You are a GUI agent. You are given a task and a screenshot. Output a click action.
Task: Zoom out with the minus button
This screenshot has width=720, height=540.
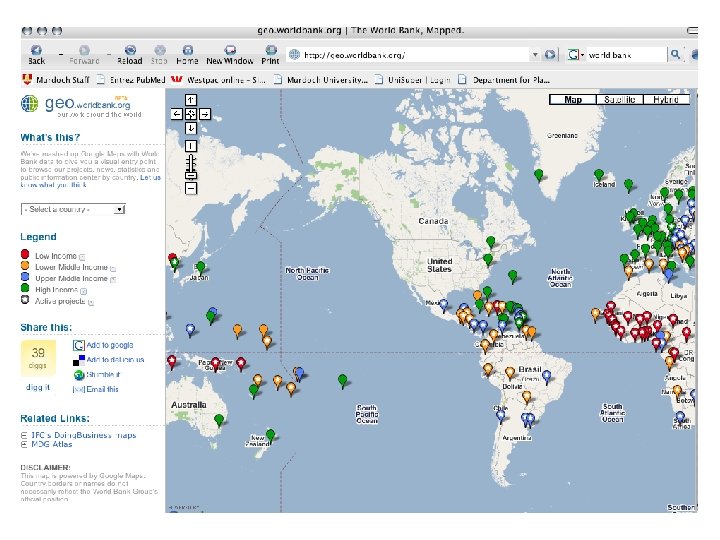pos(191,188)
